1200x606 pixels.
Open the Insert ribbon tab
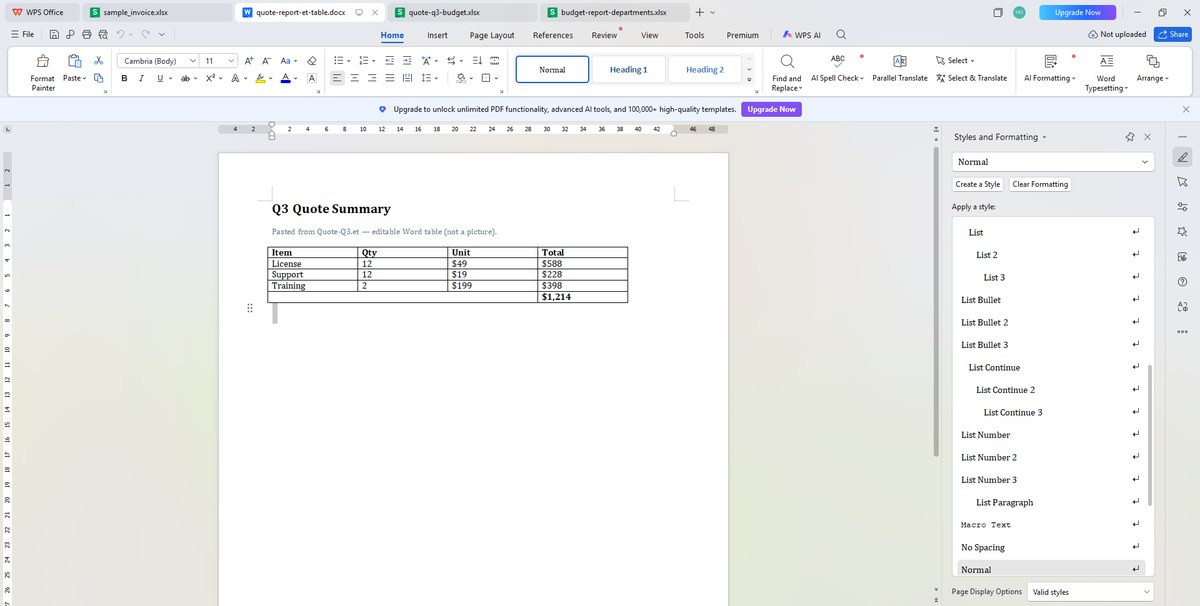pos(437,35)
